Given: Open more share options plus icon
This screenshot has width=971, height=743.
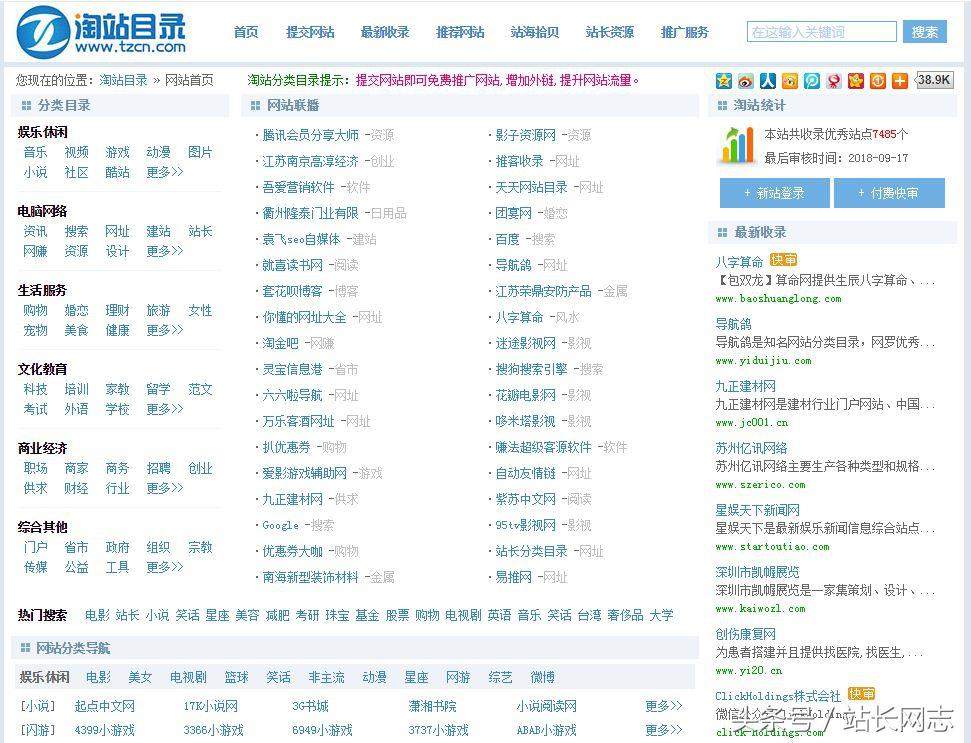Looking at the screenshot, I should coord(900,80).
